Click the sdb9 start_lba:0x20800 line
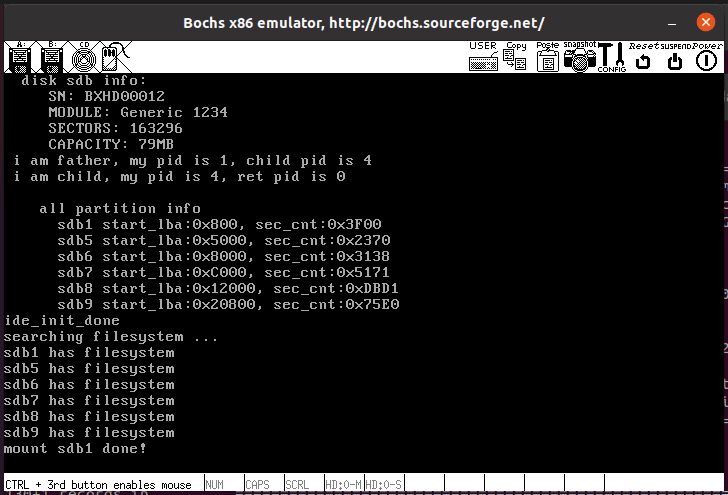Image resolution: width=728 pixels, height=495 pixels. tap(228, 305)
